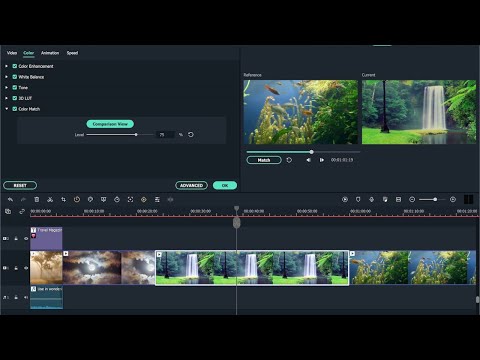Lock the main video track

[x=16, y=268]
